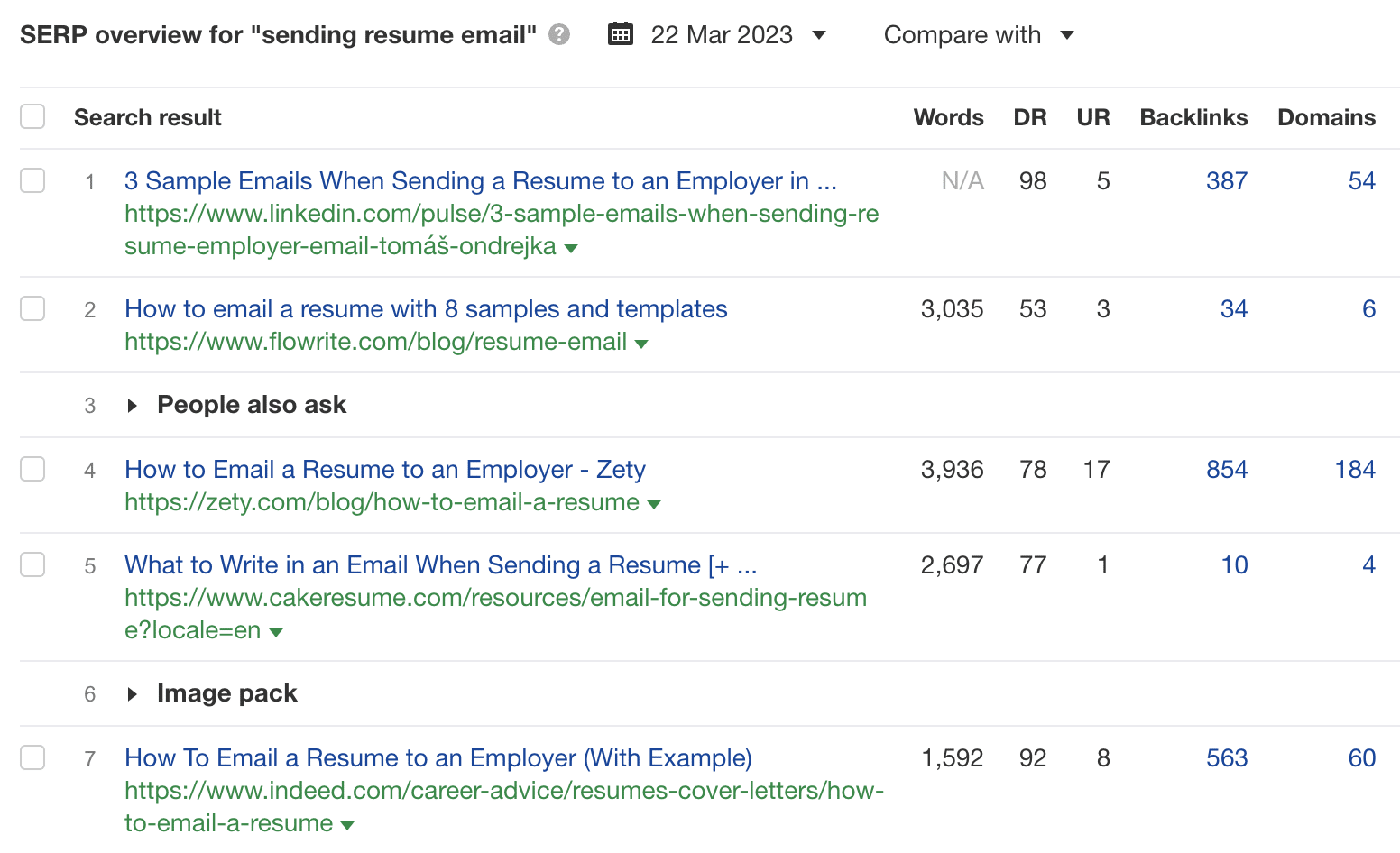Check the checkbox for the Zety result

(32, 468)
